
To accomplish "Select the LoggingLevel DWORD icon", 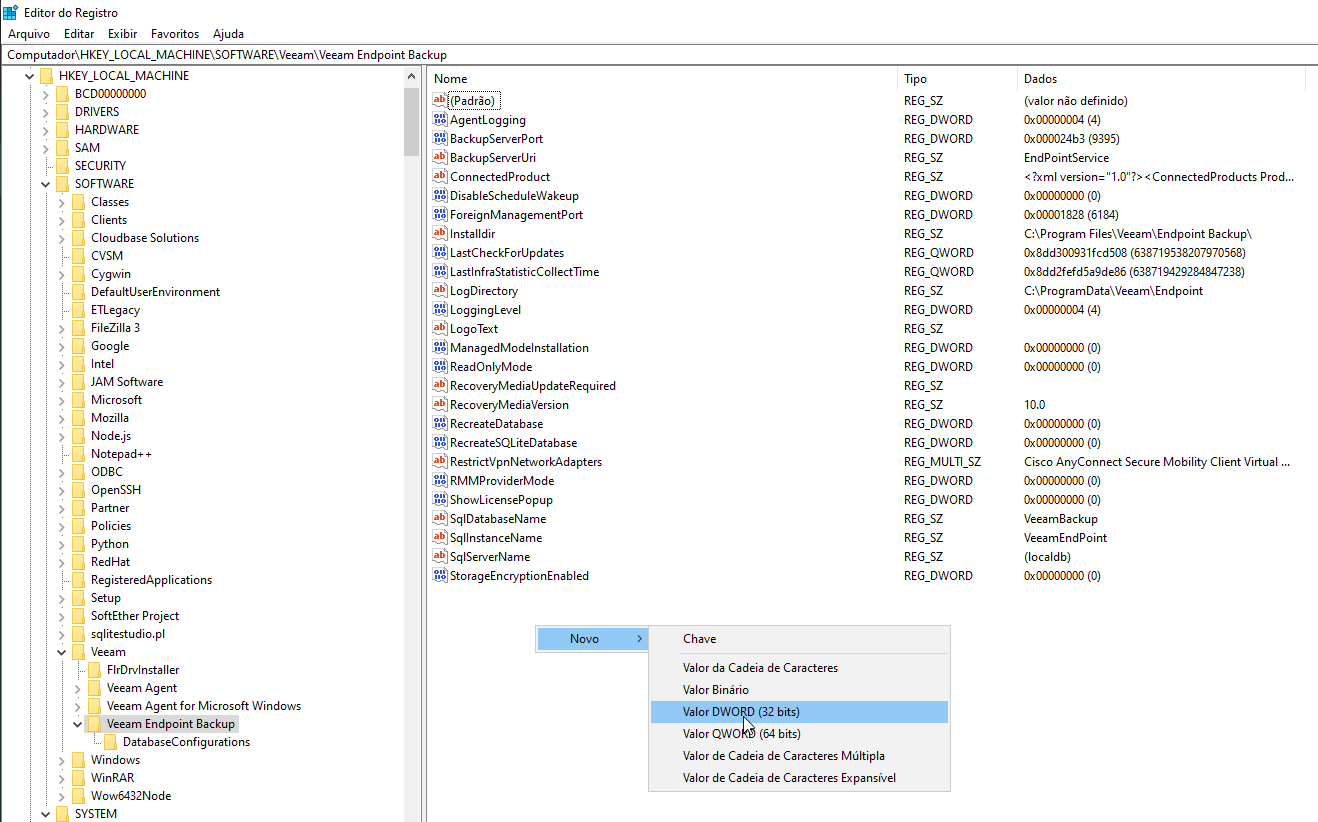I will point(440,310).
